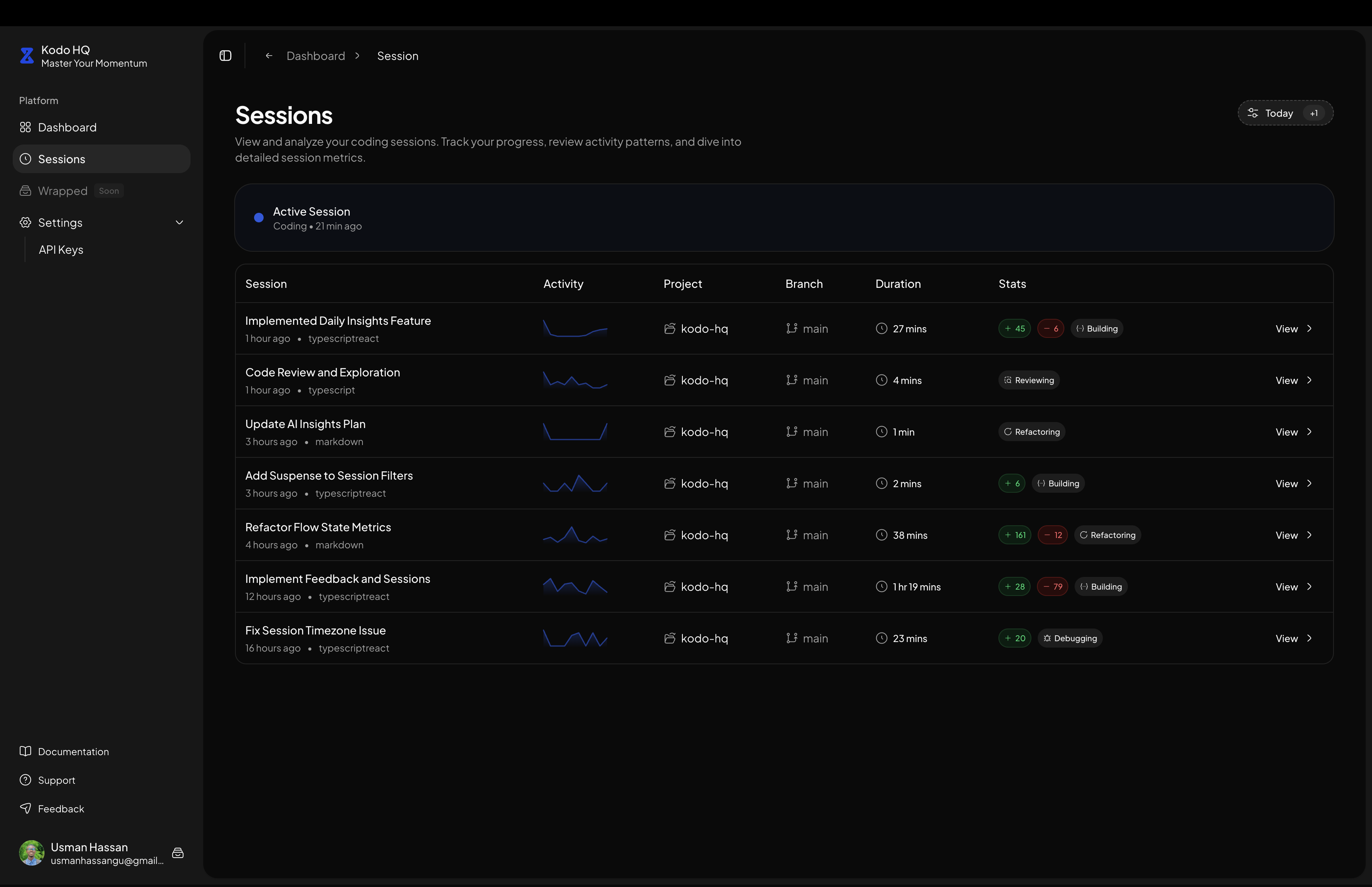
Task: Click the Dashboard grid icon in sidebar
Action: (25, 127)
